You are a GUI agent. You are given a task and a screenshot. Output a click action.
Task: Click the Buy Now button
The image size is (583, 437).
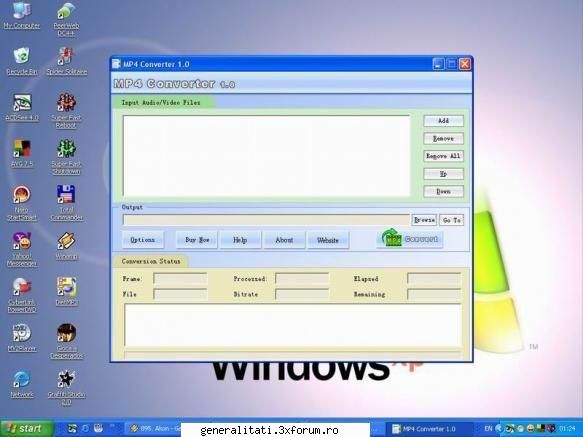(197, 240)
